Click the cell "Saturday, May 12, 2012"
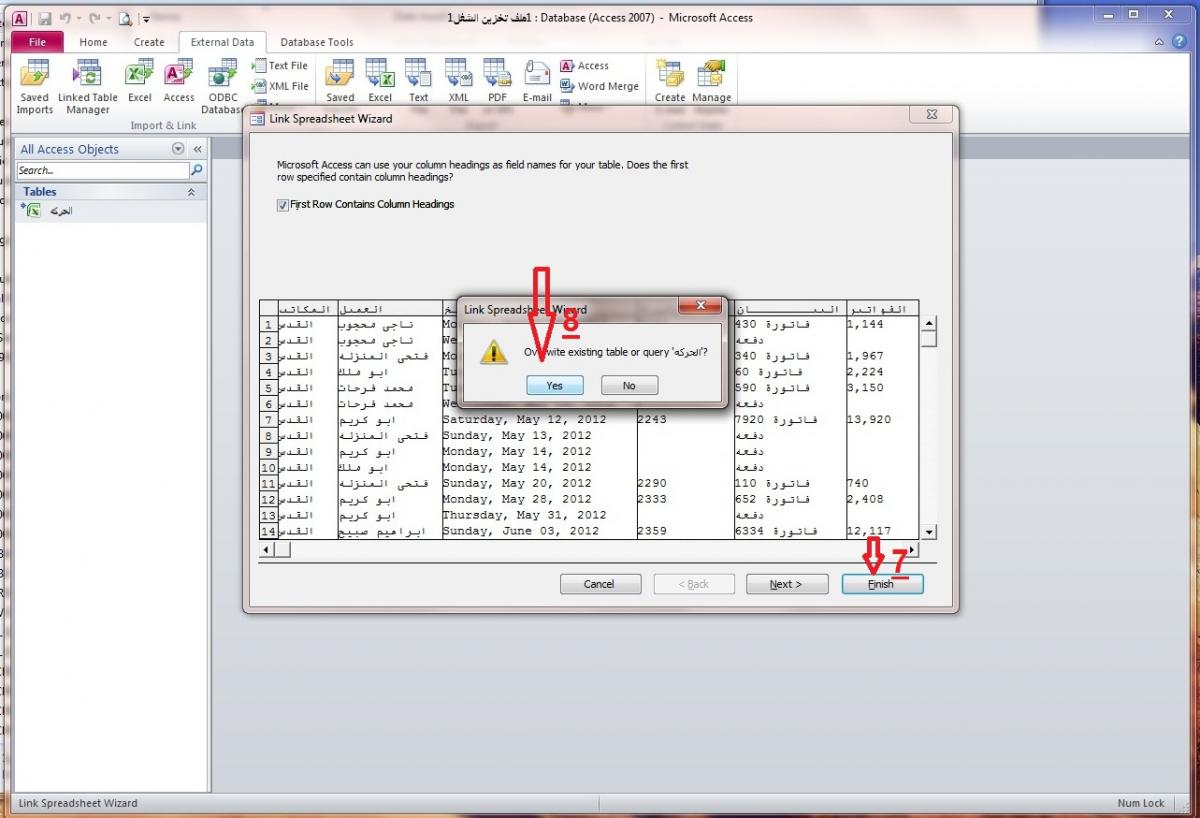 [538, 420]
